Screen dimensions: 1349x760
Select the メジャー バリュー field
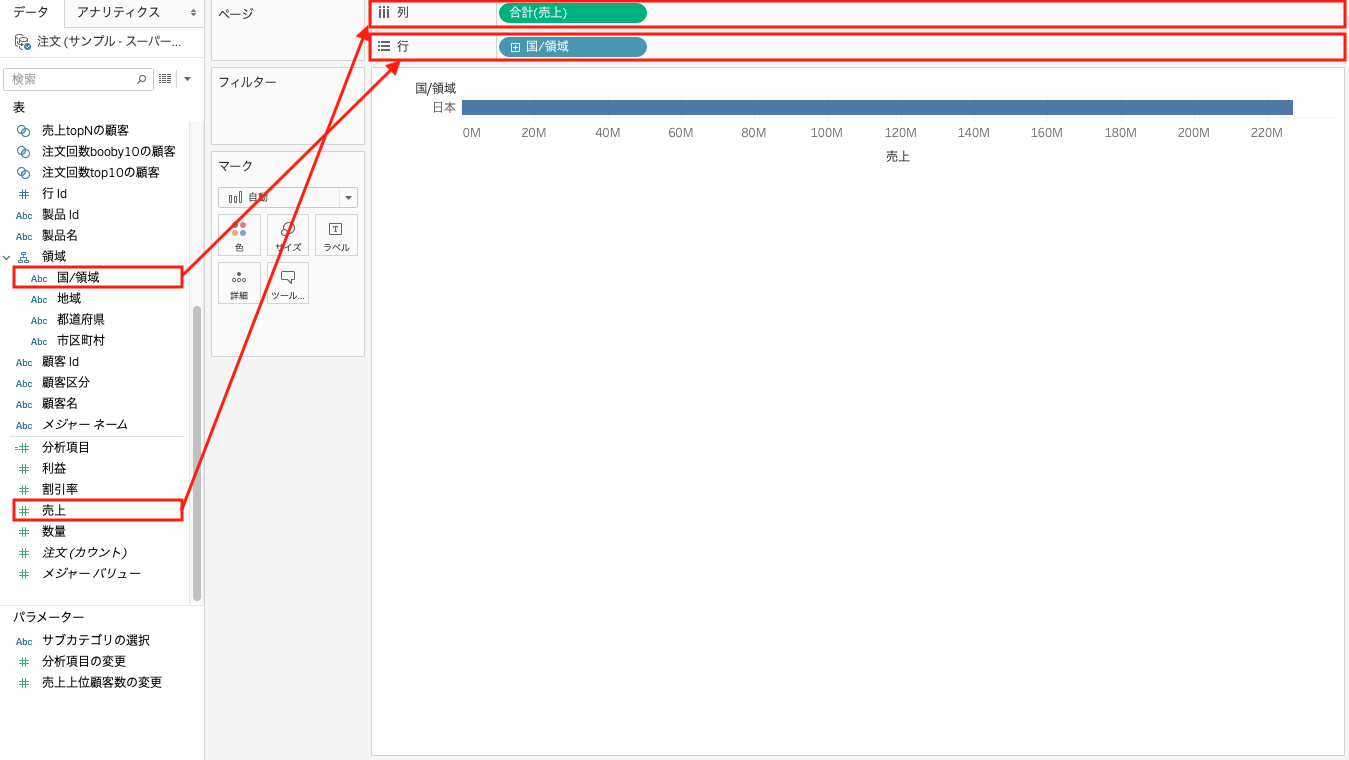[x=91, y=574]
